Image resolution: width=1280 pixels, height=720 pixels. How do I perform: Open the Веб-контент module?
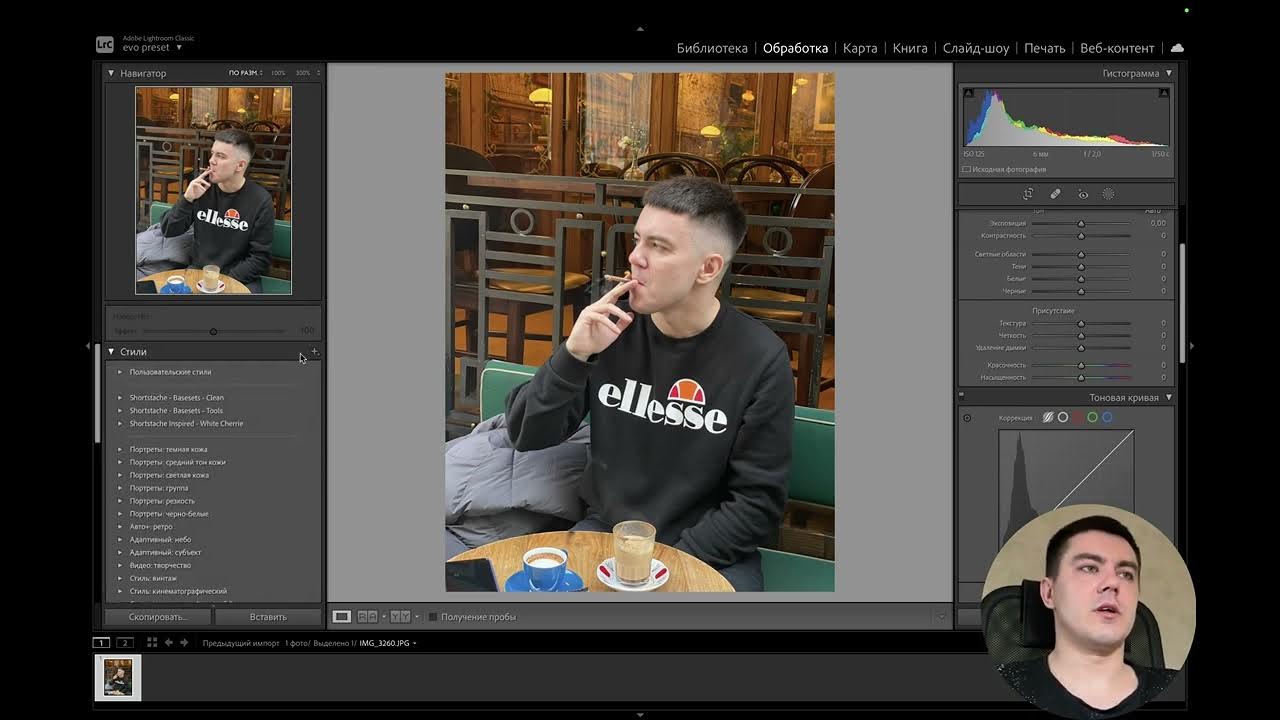pos(1117,48)
